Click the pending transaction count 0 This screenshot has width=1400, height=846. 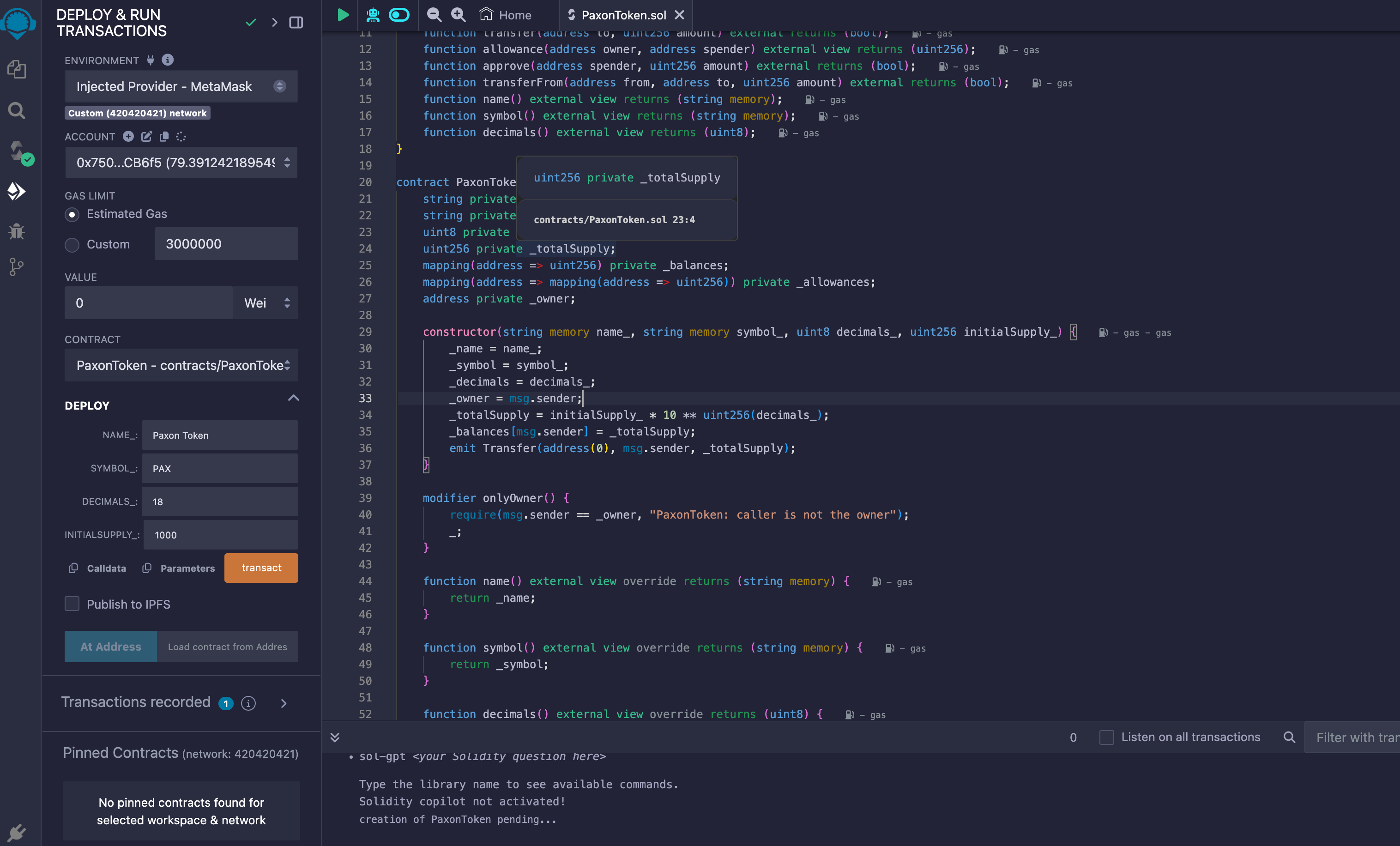(1073, 737)
